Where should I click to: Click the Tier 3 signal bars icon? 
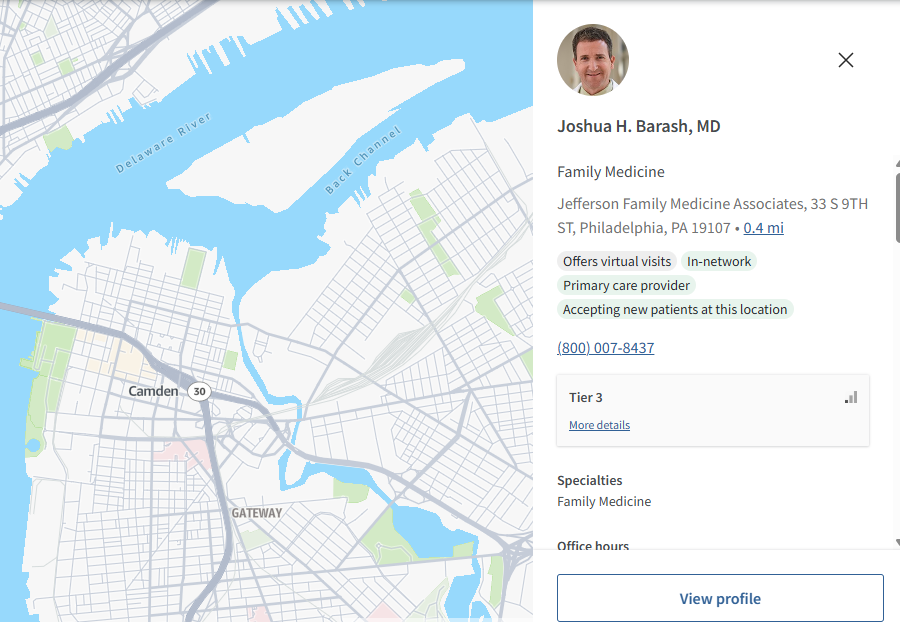coord(851,397)
